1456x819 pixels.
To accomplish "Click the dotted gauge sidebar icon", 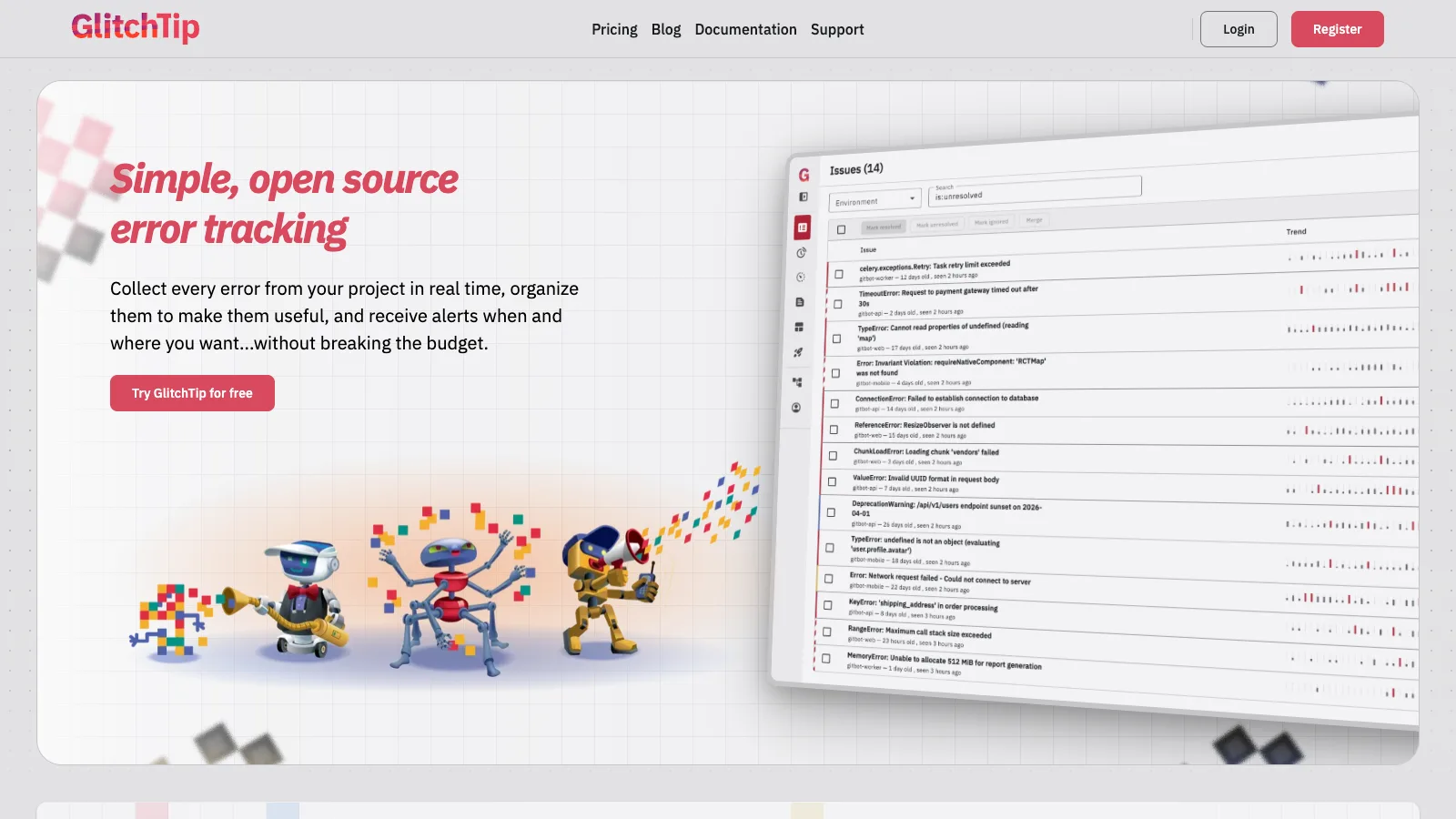I will click(801, 278).
